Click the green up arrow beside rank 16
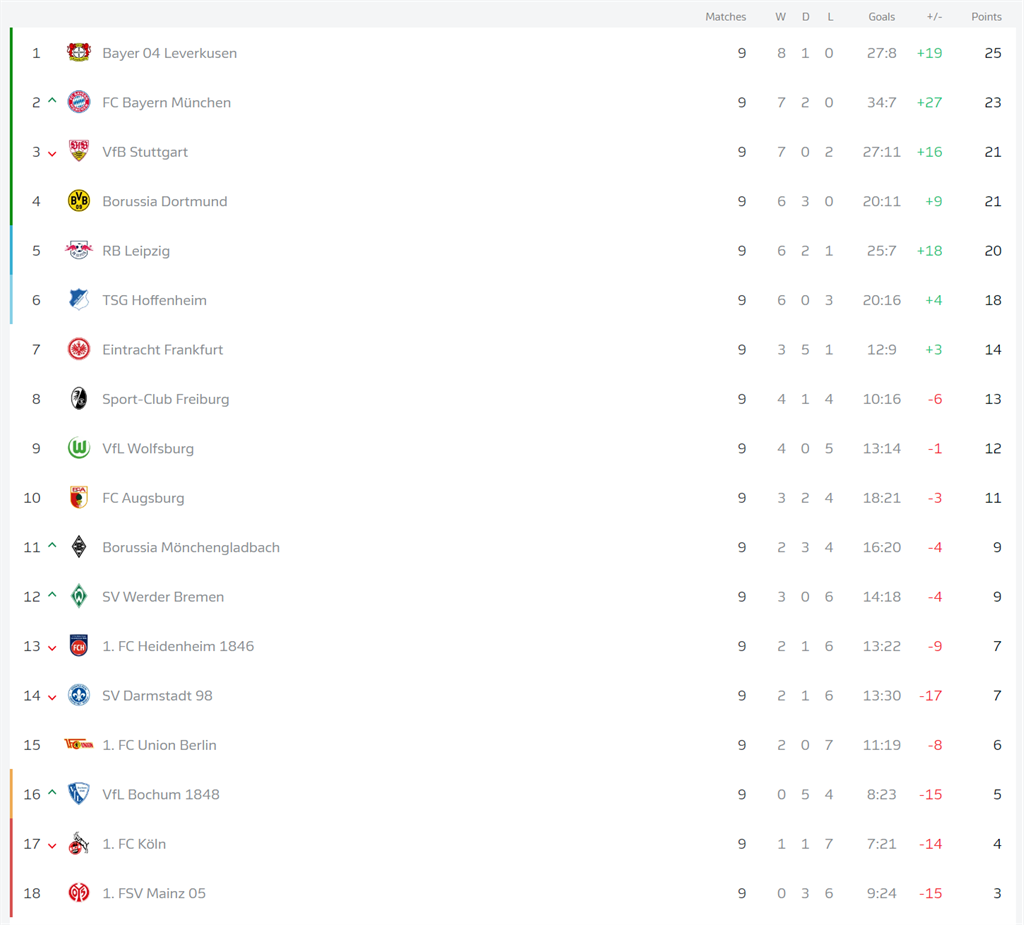1024x925 pixels. [x=52, y=792]
